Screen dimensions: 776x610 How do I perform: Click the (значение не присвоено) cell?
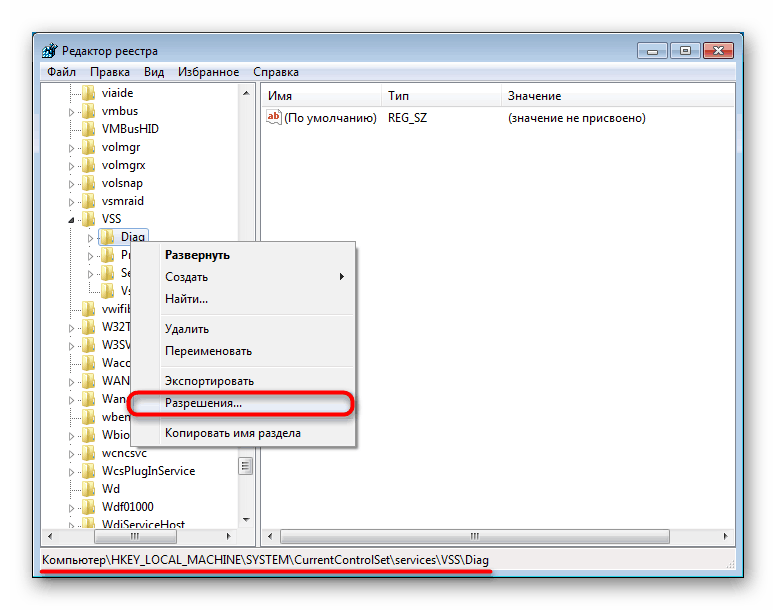[577, 118]
